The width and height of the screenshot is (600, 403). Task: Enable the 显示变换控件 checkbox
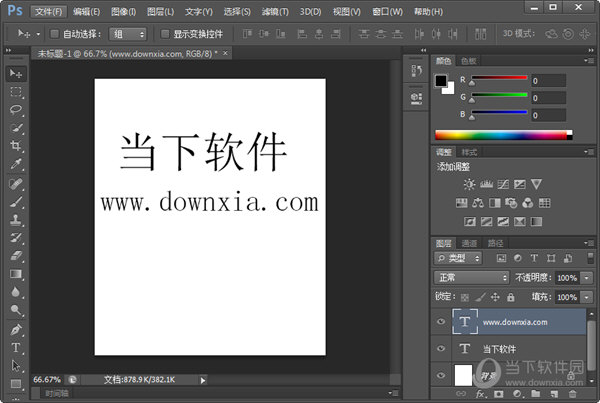coord(165,34)
